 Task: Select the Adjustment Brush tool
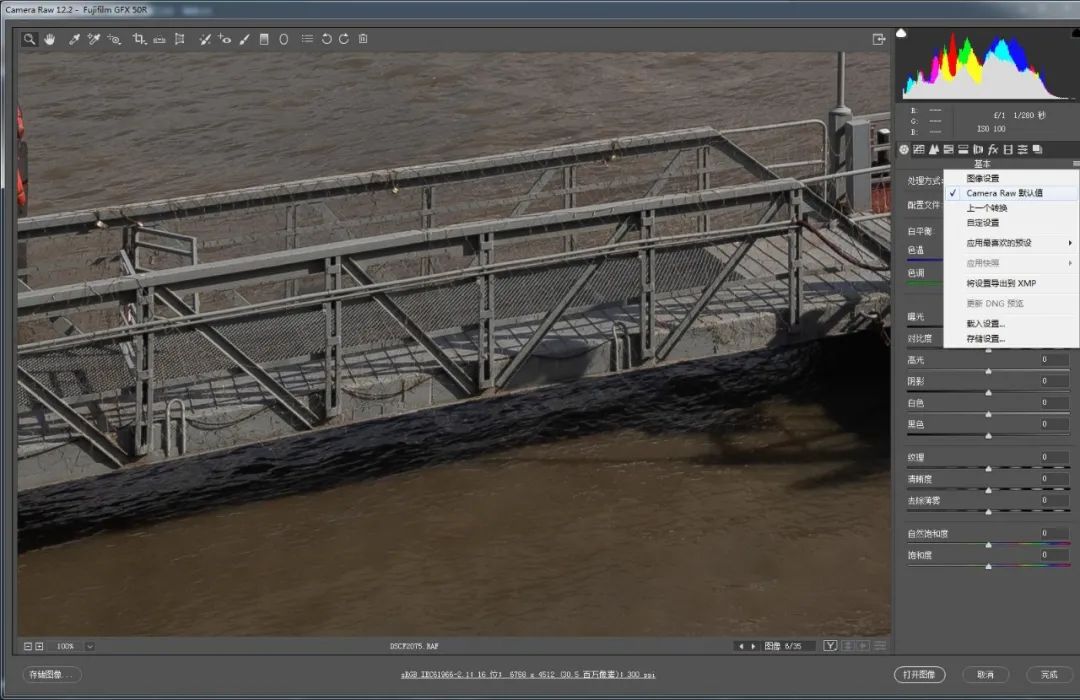244,39
